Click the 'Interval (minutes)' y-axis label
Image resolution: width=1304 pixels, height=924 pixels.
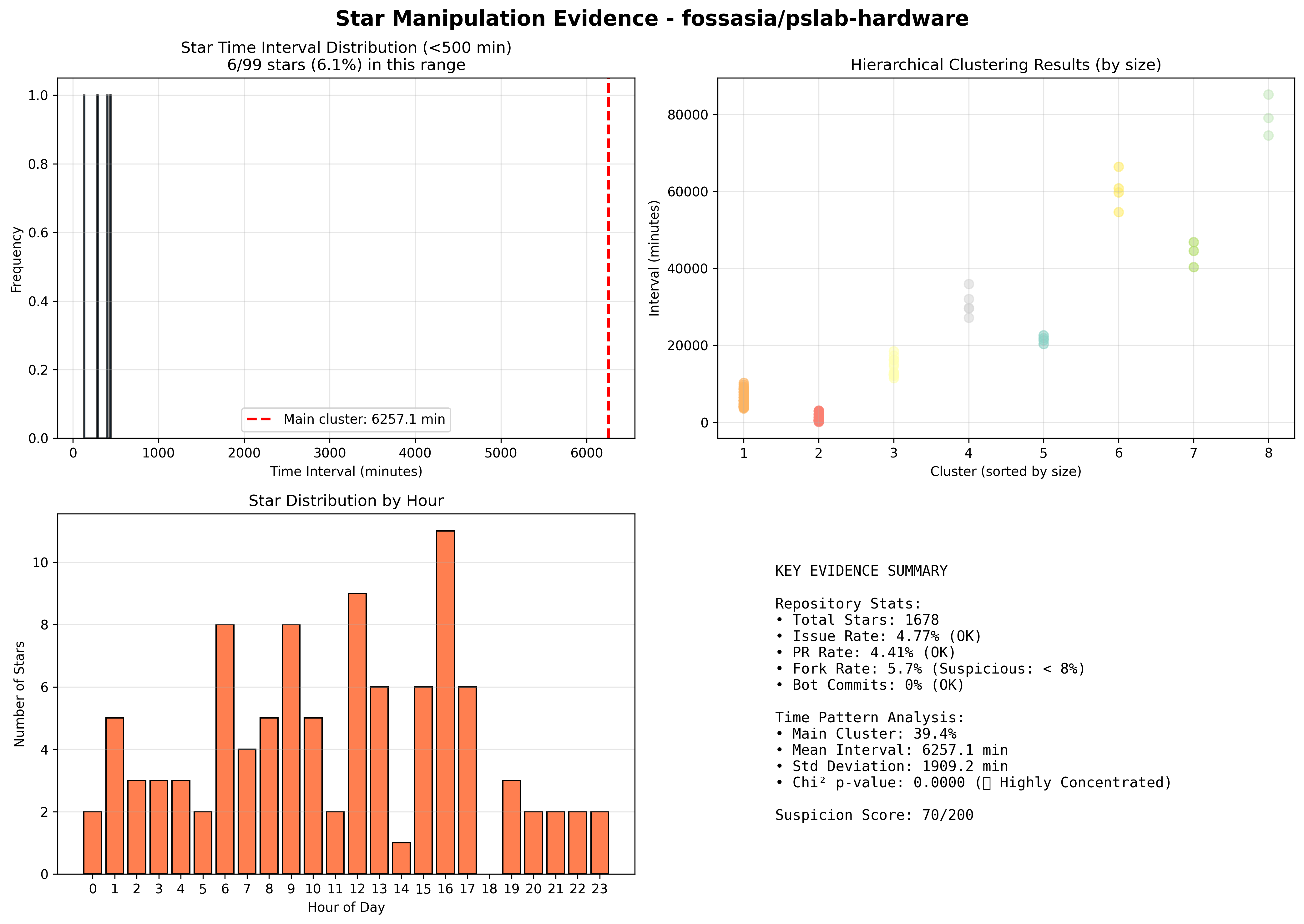coord(654,258)
